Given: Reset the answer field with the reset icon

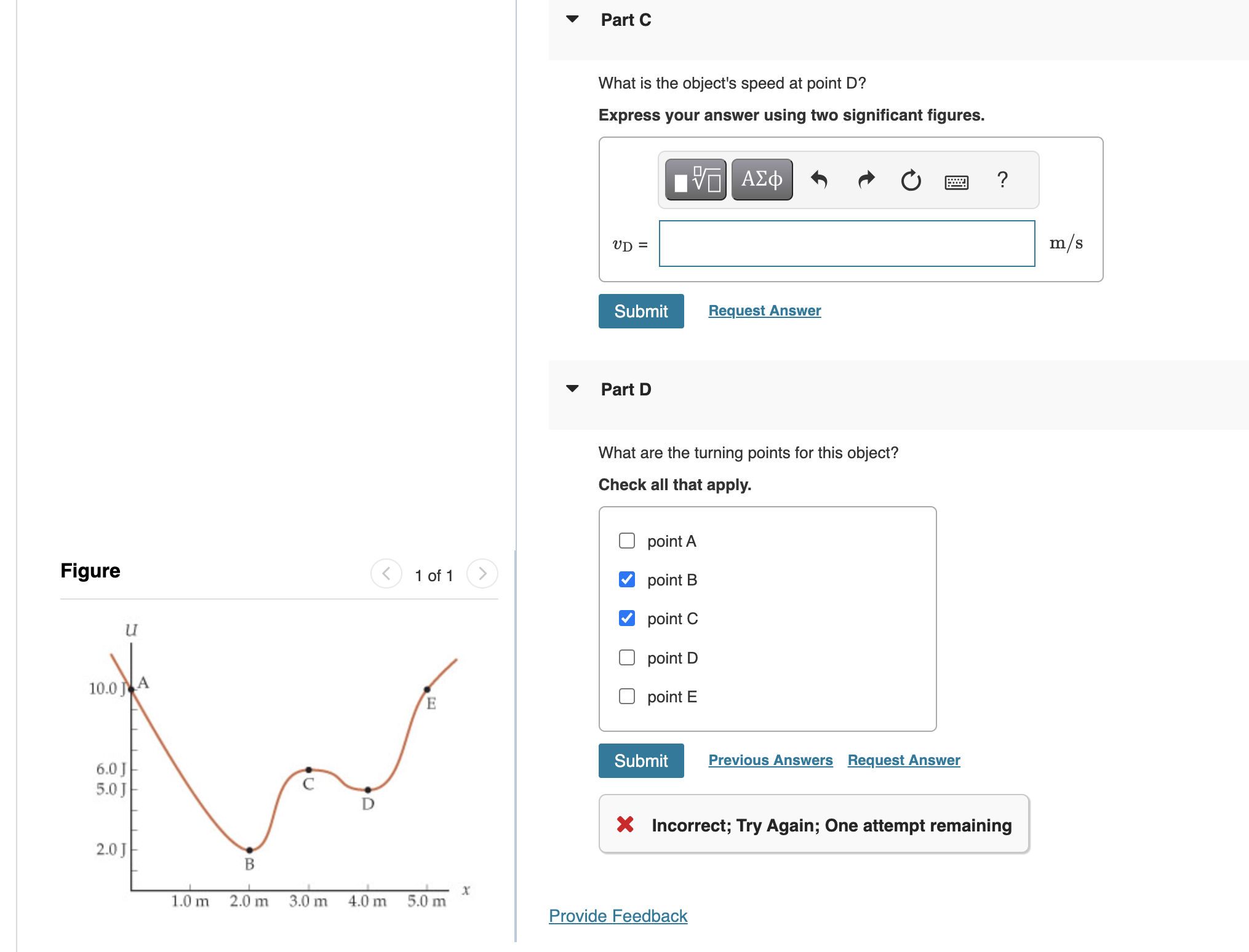Looking at the screenshot, I should tap(911, 179).
